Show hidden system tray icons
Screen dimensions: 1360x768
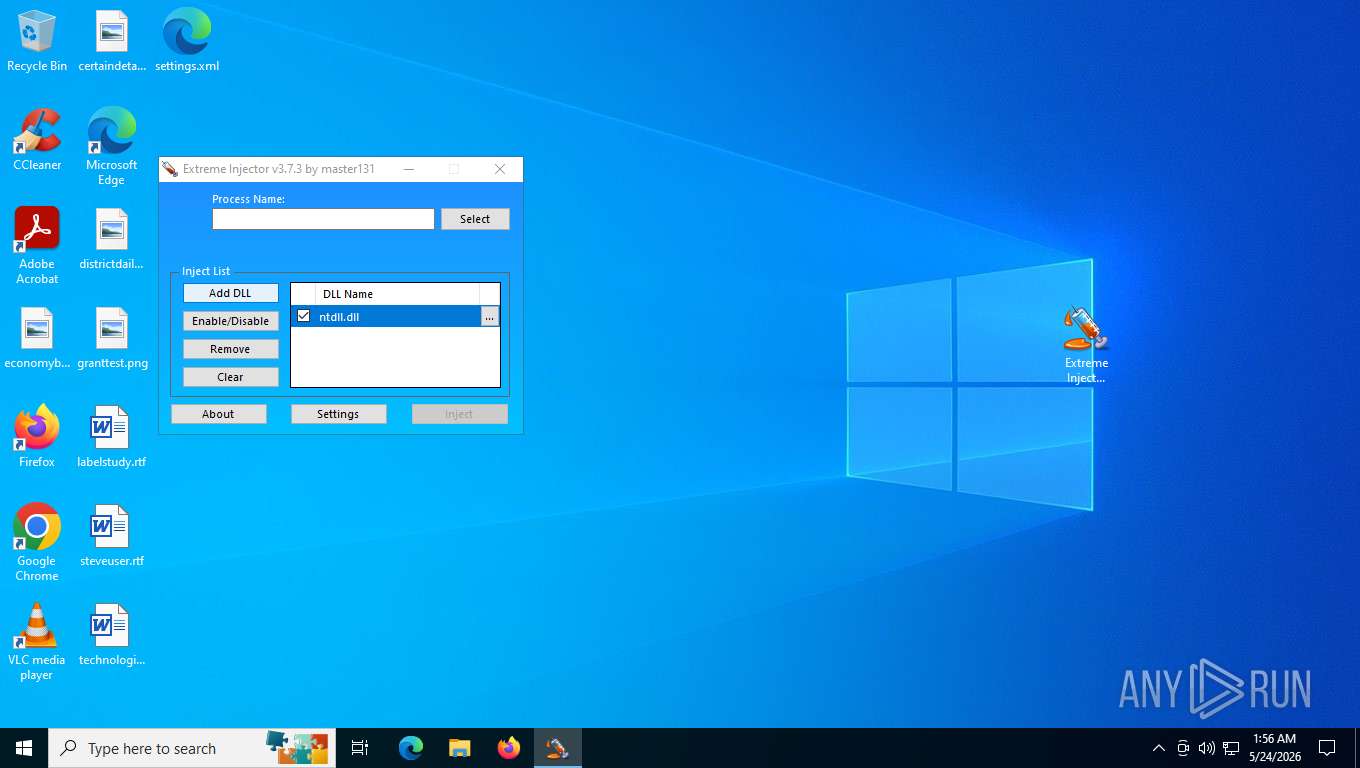point(1159,748)
